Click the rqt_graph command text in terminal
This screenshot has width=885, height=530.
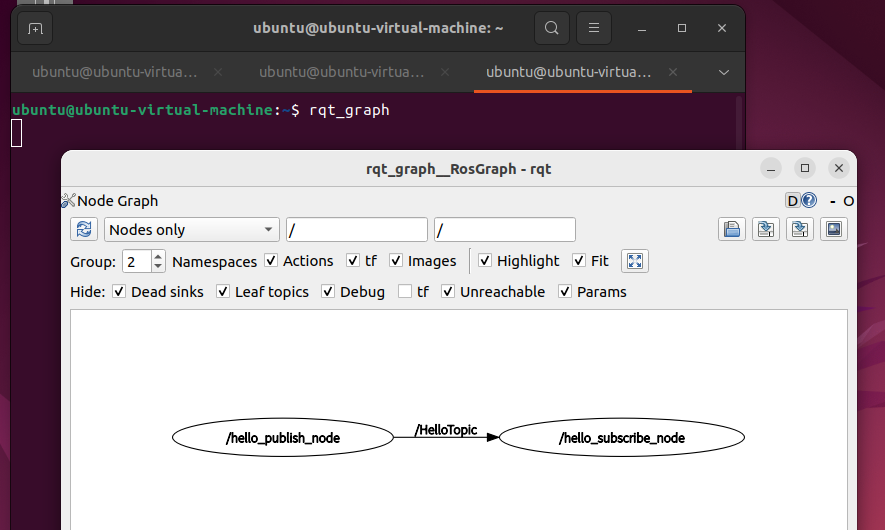click(349, 110)
